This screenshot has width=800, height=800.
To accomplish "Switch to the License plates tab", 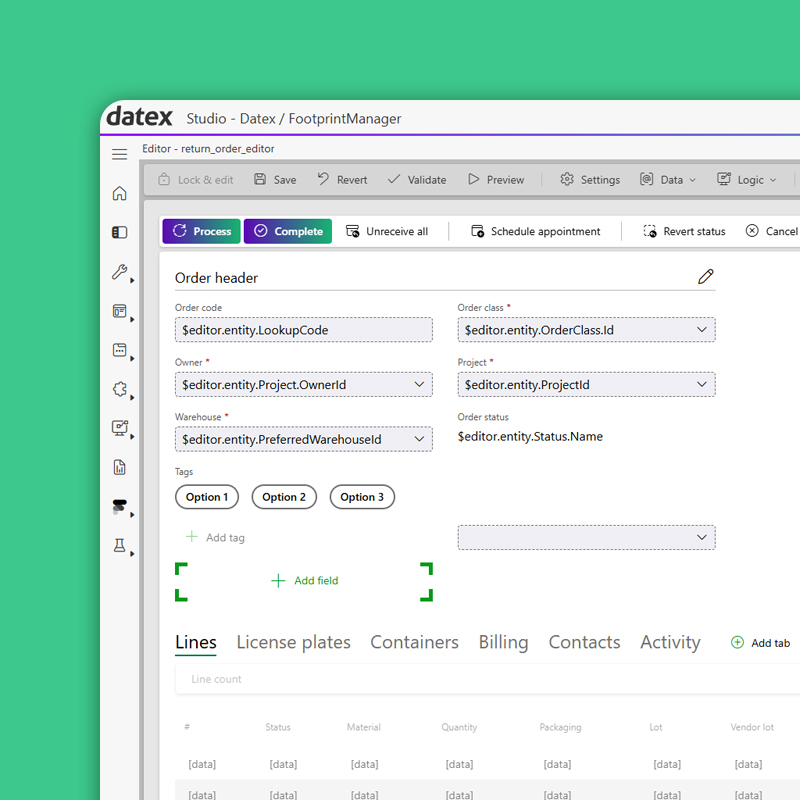I will [x=293, y=642].
